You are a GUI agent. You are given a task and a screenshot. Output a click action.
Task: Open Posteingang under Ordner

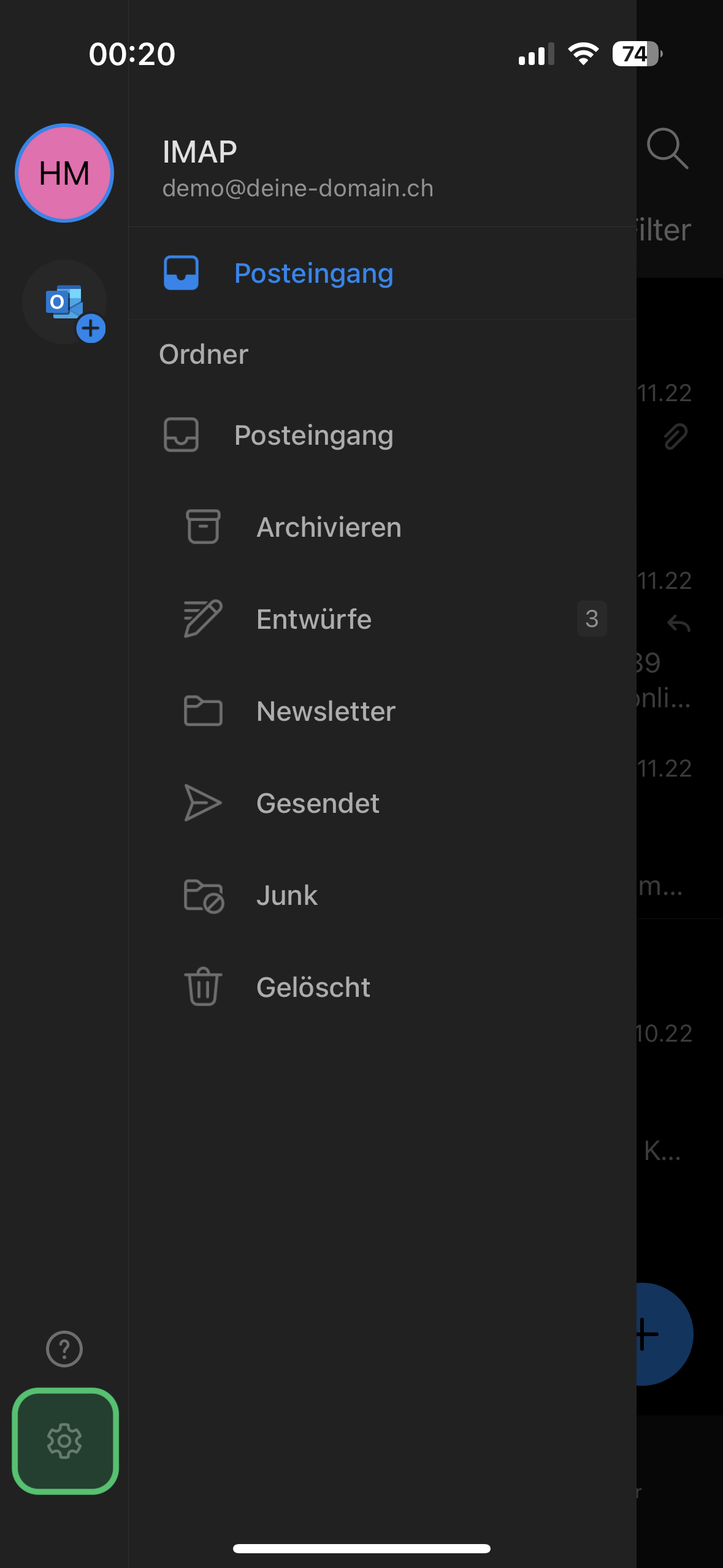pos(383,435)
